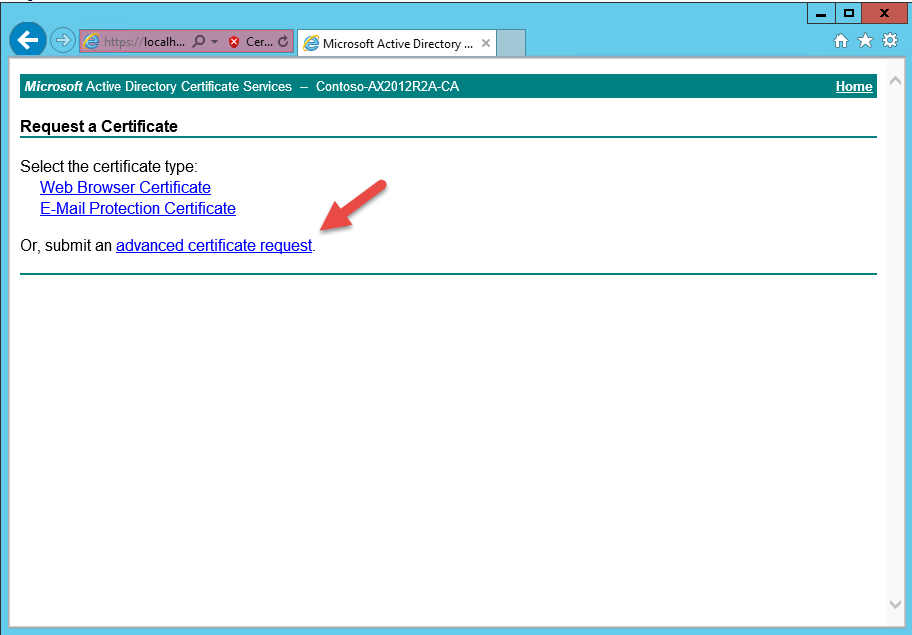Click the Request a Certificate heading
Screen dimensions: 912x635
click(99, 126)
